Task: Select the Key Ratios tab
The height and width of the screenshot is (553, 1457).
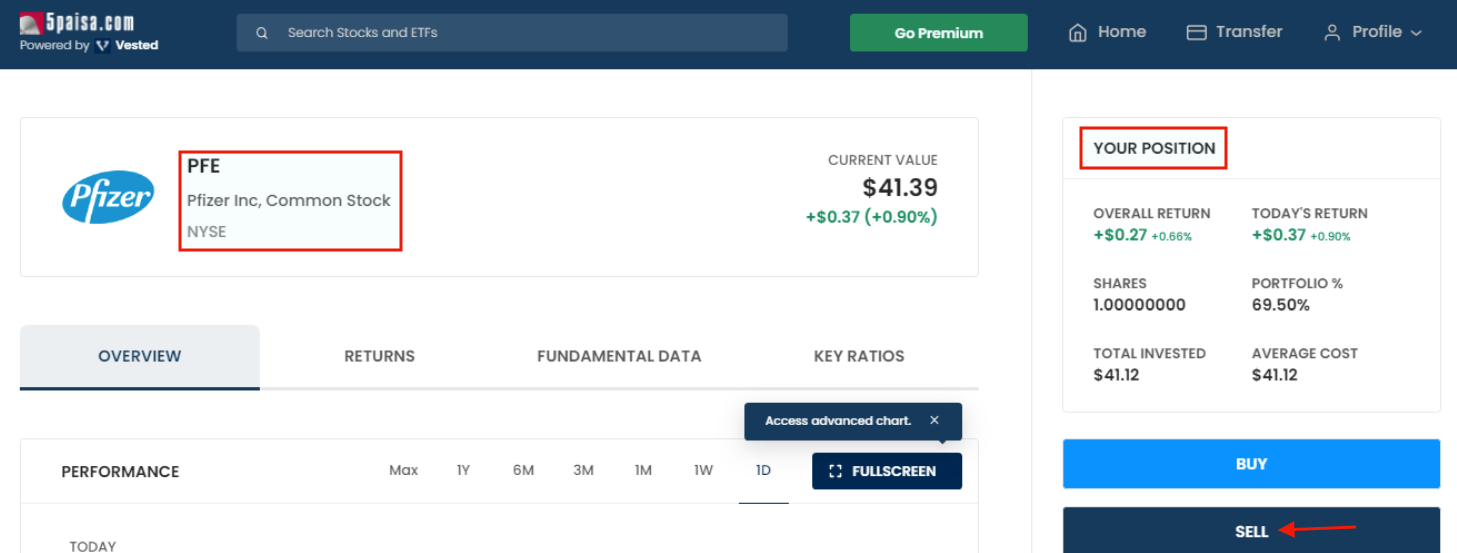Action: coord(859,356)
